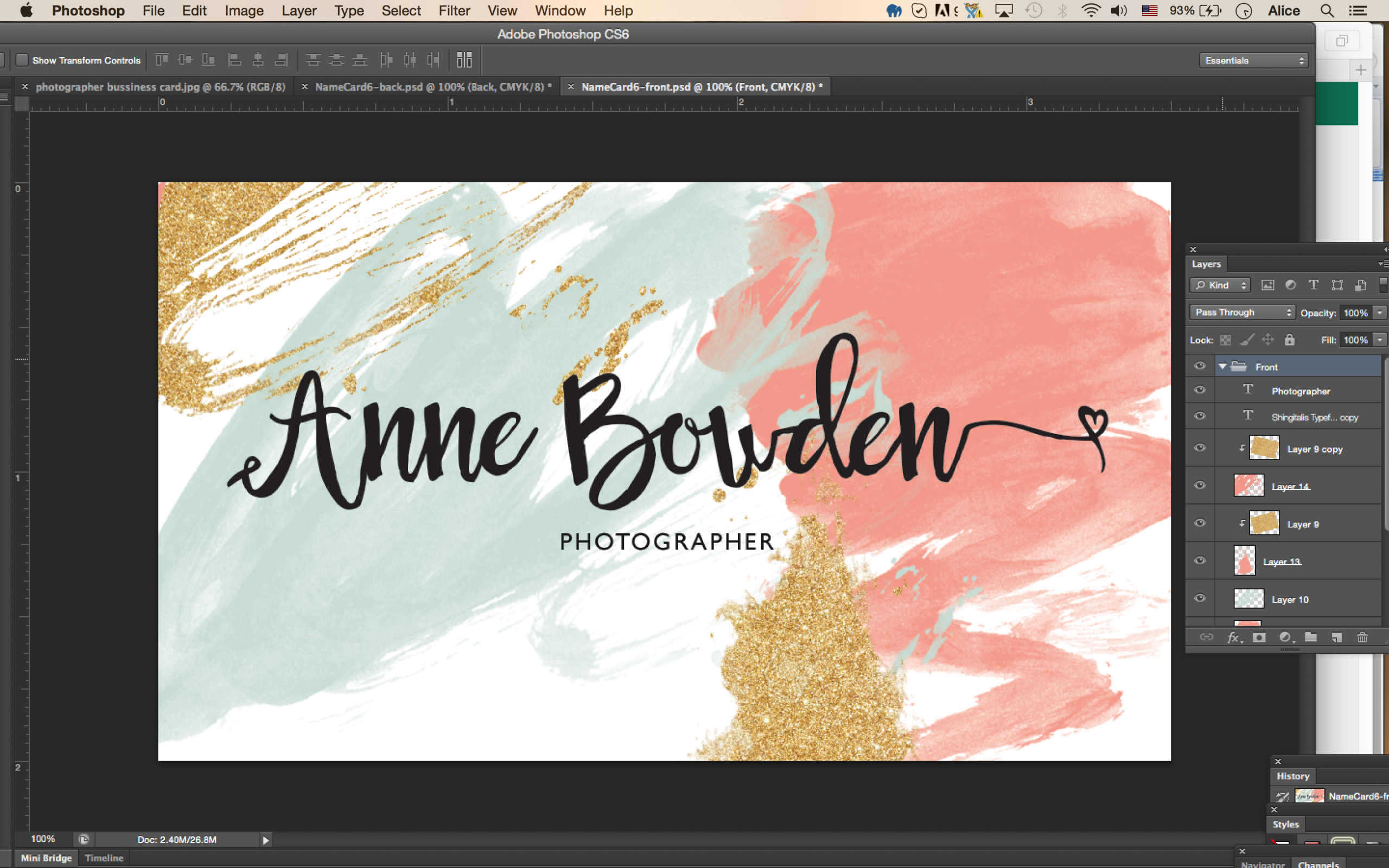This screenshot has height=868, width=1389.
Task: Open the Filter menu
Action: (x=454, y=11)
